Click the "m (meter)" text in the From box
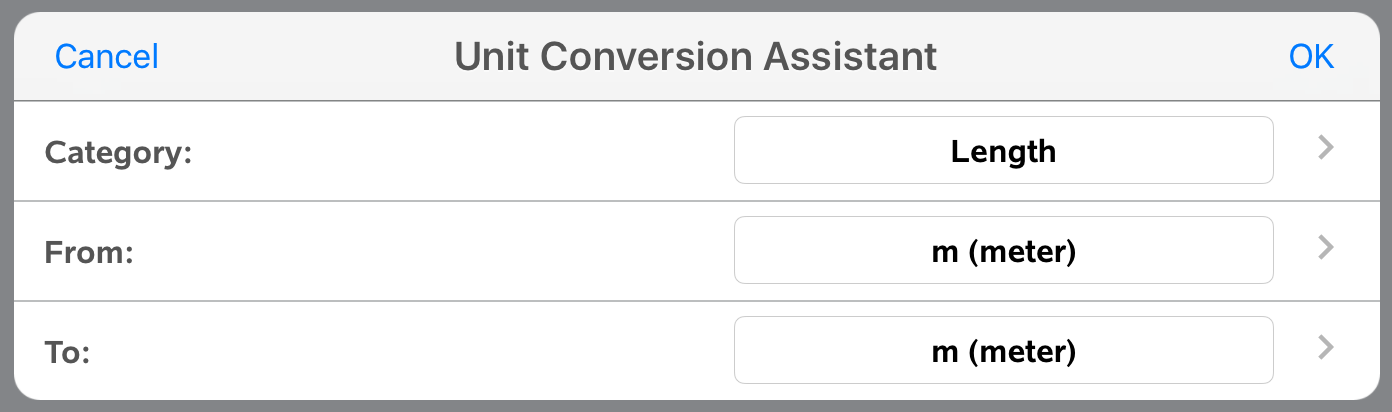Viewport: 1392px width, 412px height. click(x=1003, y=252)
